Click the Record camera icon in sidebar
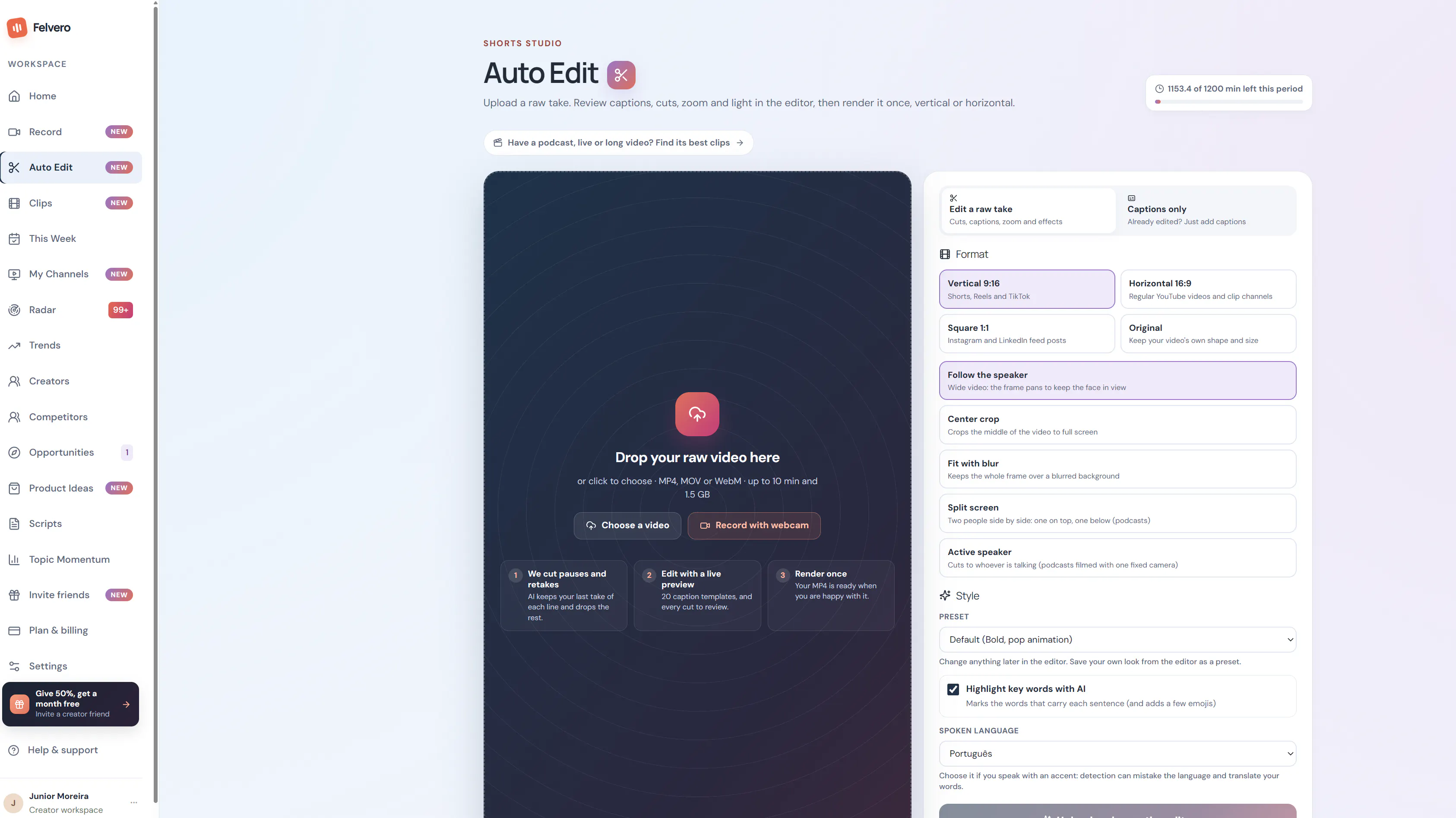 15,132
